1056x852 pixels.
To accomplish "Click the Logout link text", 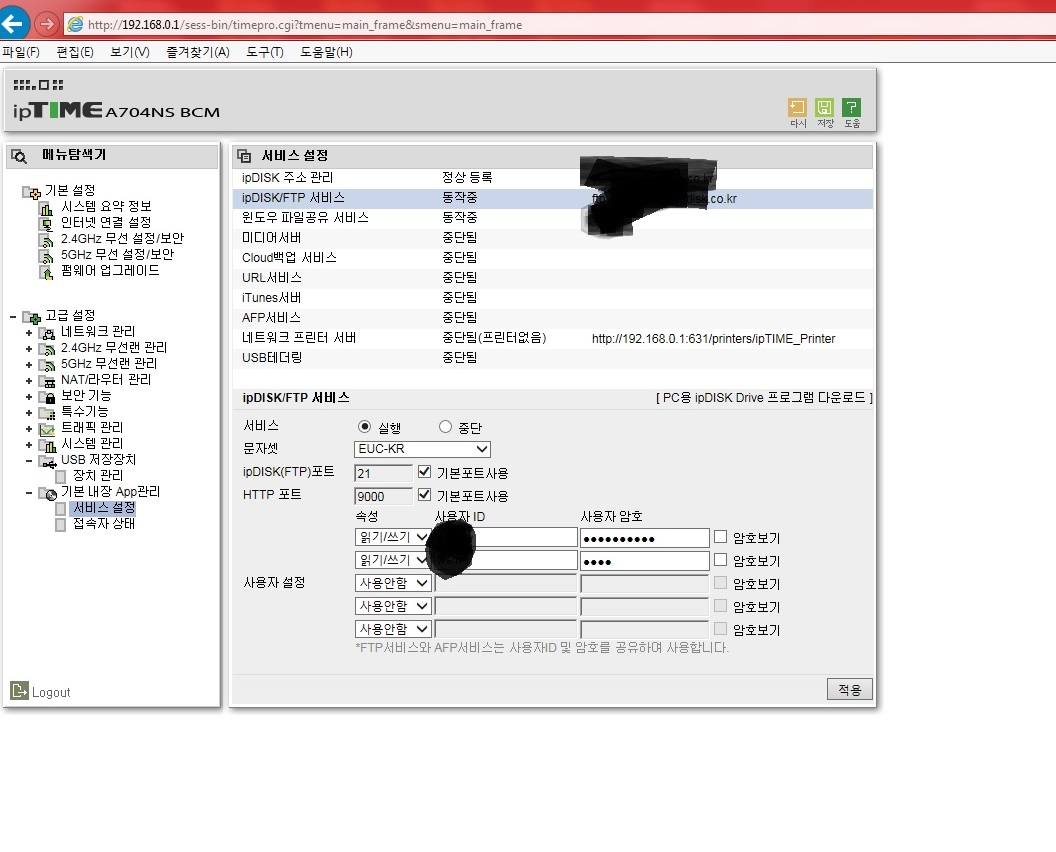I will [x=51, y=692].
